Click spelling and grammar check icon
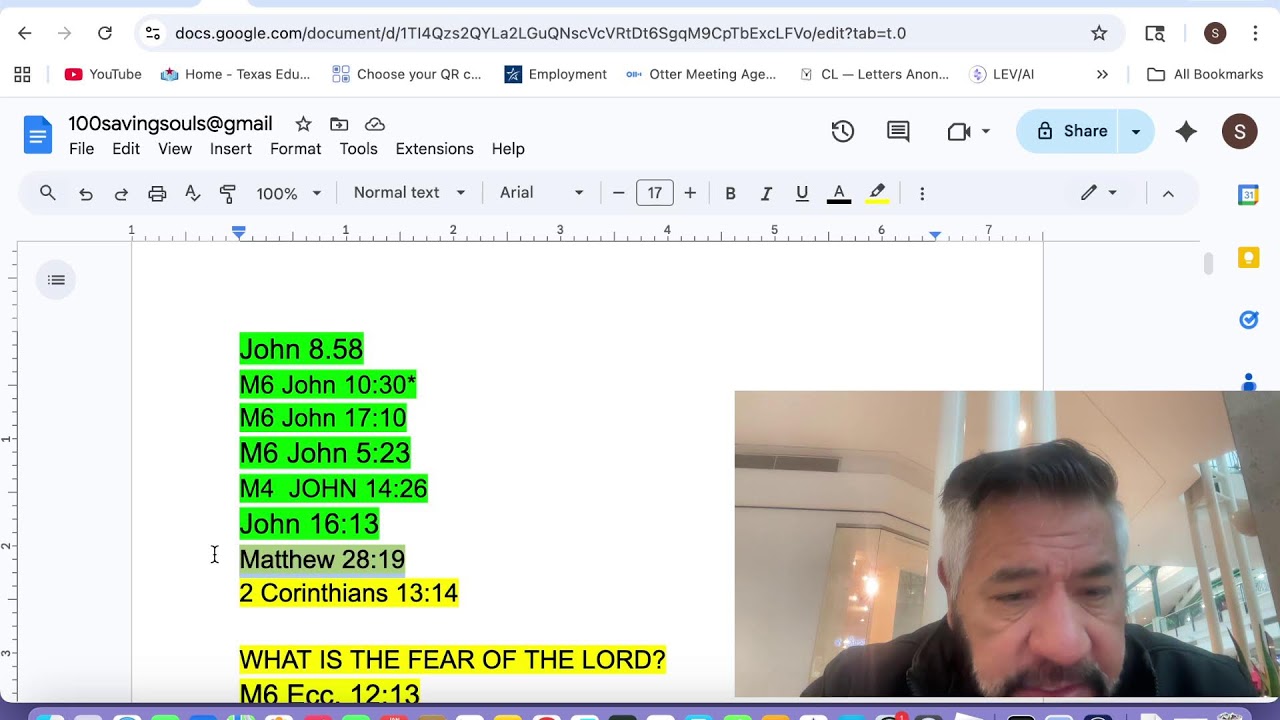Screen dimensions: 1280x720 [193, 193]
